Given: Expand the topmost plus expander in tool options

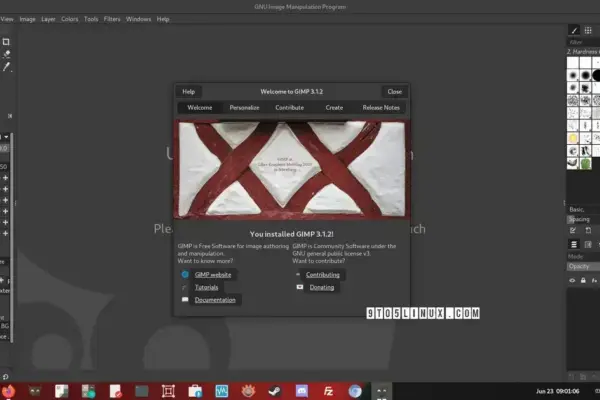Looking at the screenshot, I should click(x=5, y=178).
